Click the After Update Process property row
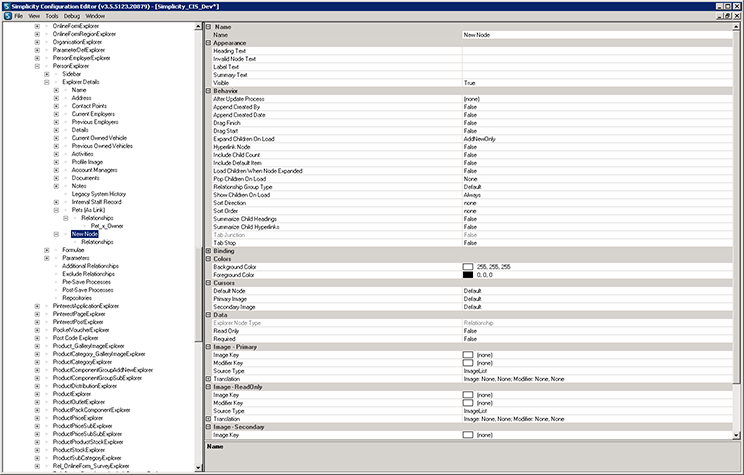The width and height of the screenshot is (744, 475). pyautogui.click(x=472, y=99)
